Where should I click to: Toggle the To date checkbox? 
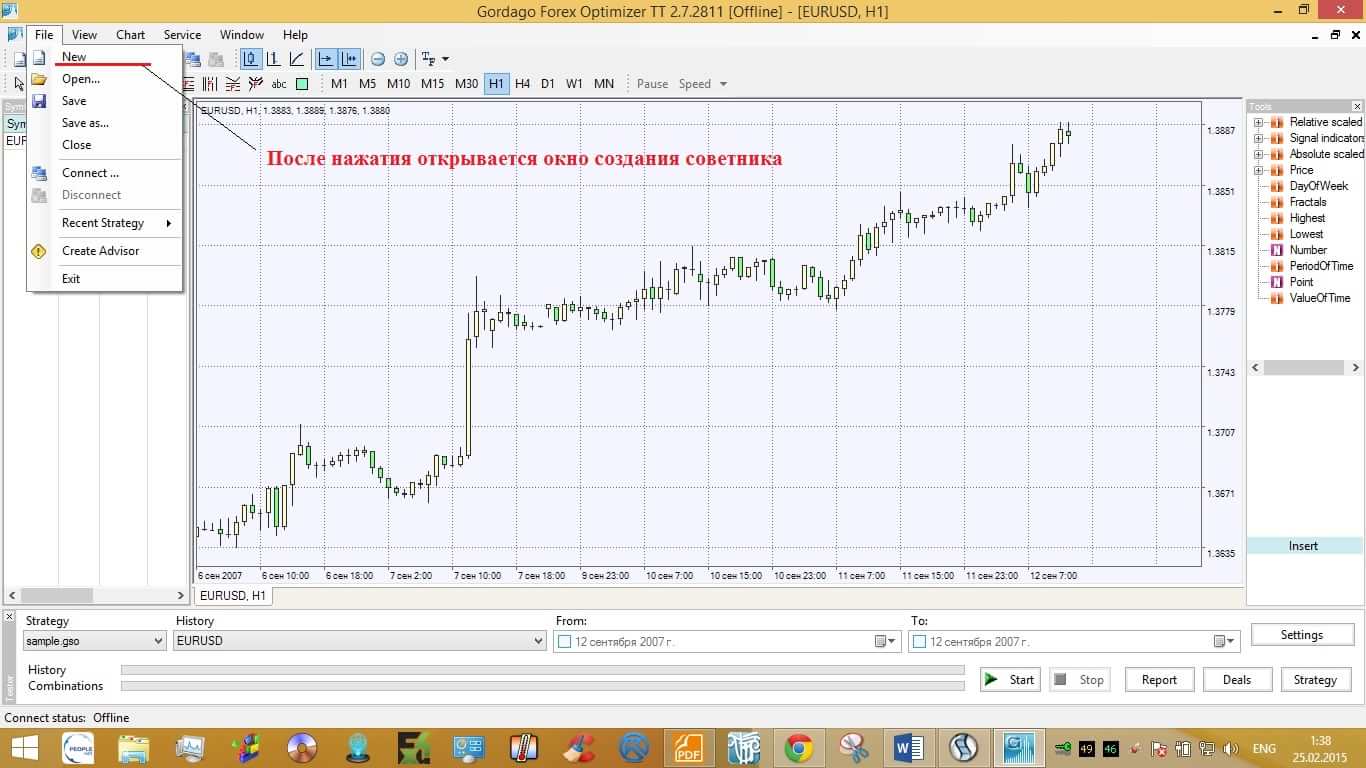(919, 641)
